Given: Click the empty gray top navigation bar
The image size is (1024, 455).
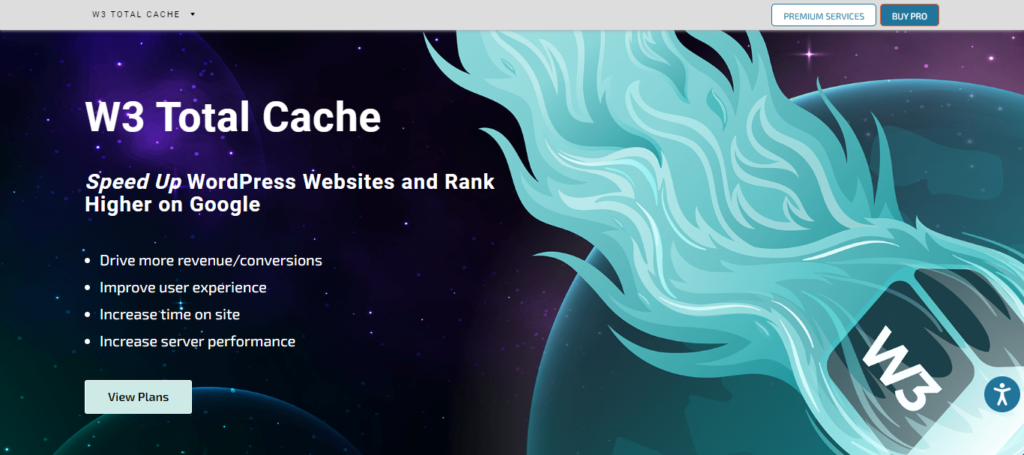Looking at the screenshot, I should (x=480, y=15).
